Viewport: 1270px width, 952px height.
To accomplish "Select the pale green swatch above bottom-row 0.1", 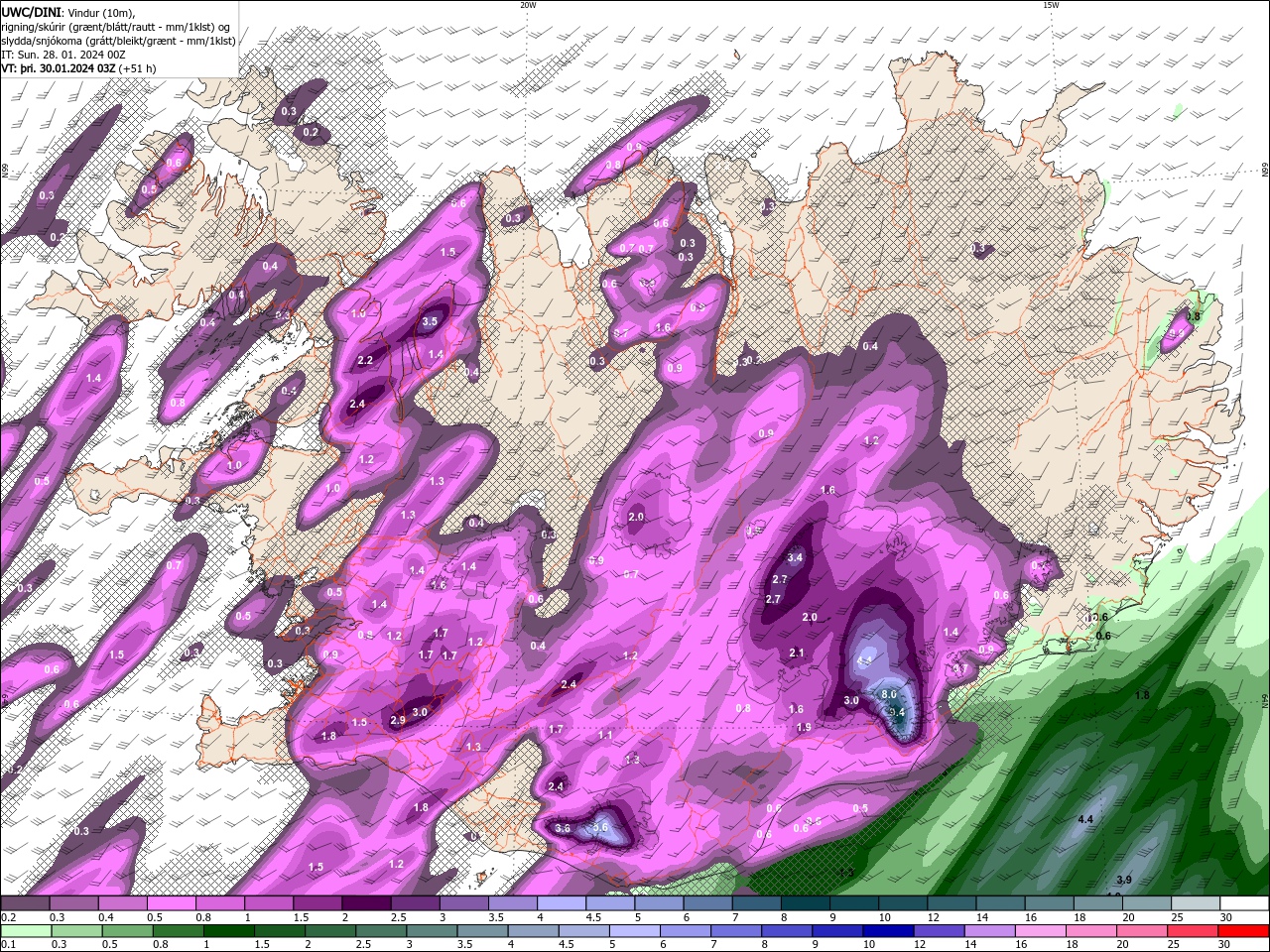I will click(x=26, y=931).
